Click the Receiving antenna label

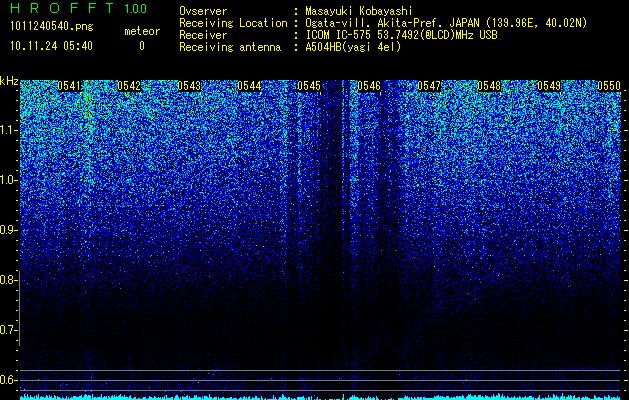coord(230,47)
